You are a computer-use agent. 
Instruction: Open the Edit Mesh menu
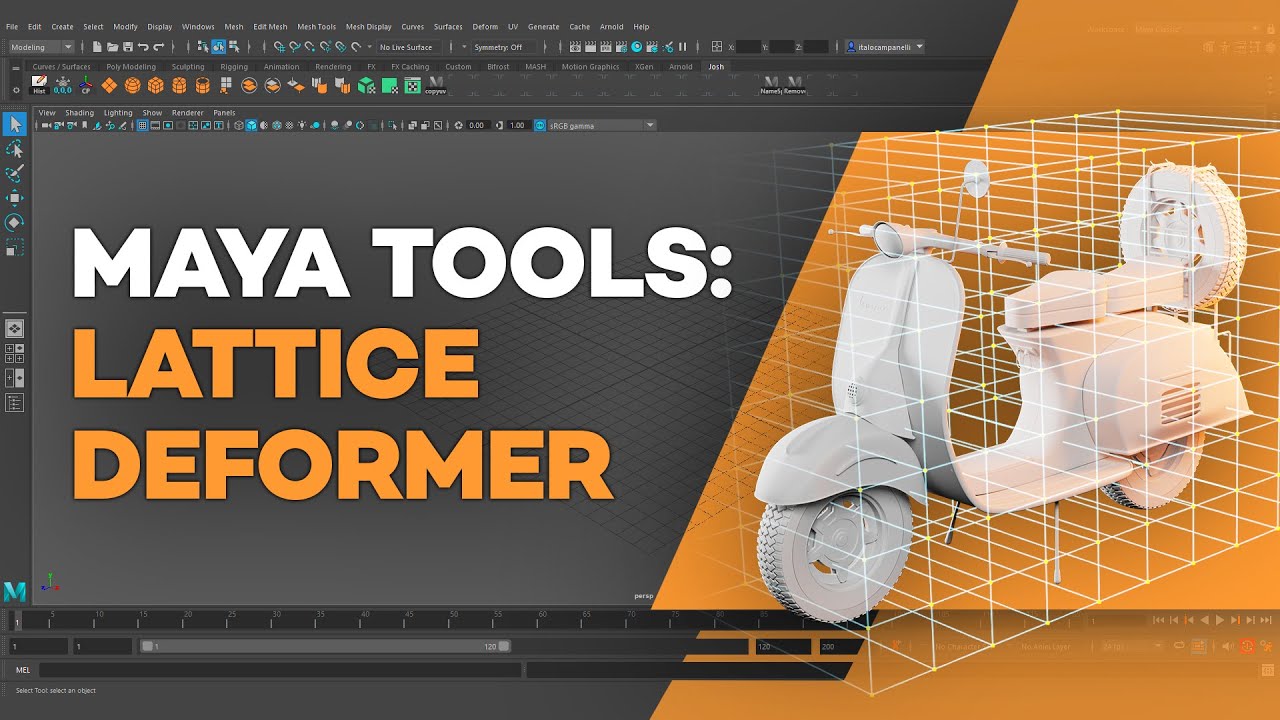point(270,27)
